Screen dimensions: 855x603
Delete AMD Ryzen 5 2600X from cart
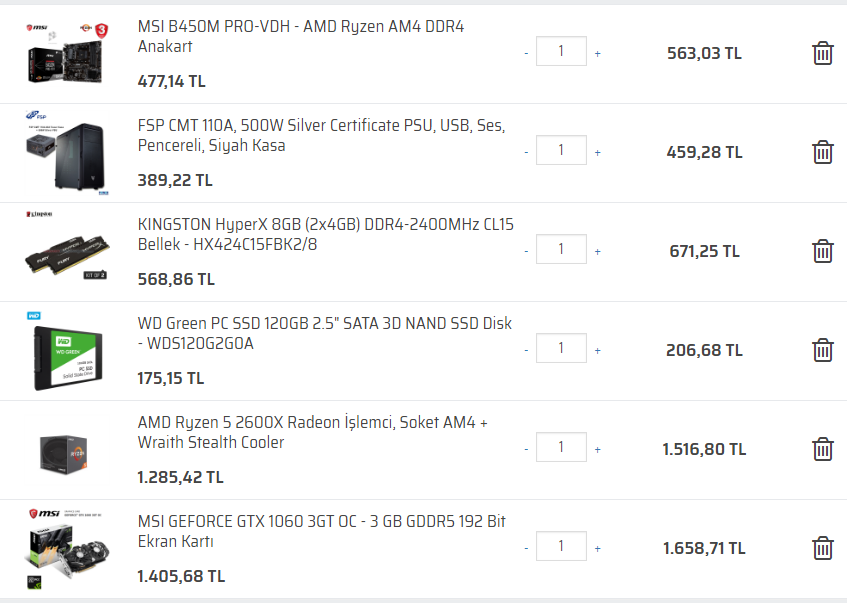click(x=822, y=449)
